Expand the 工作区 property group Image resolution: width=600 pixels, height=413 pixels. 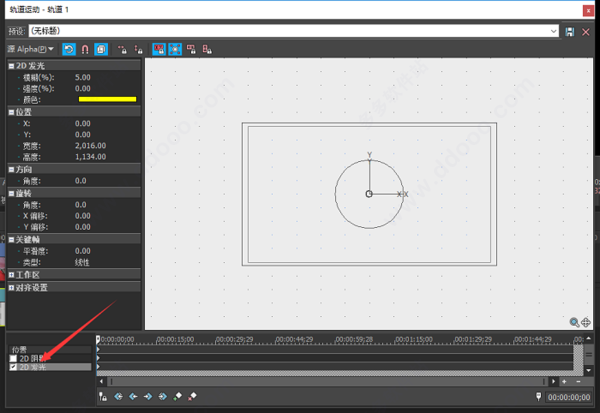(x=11, y=275)
